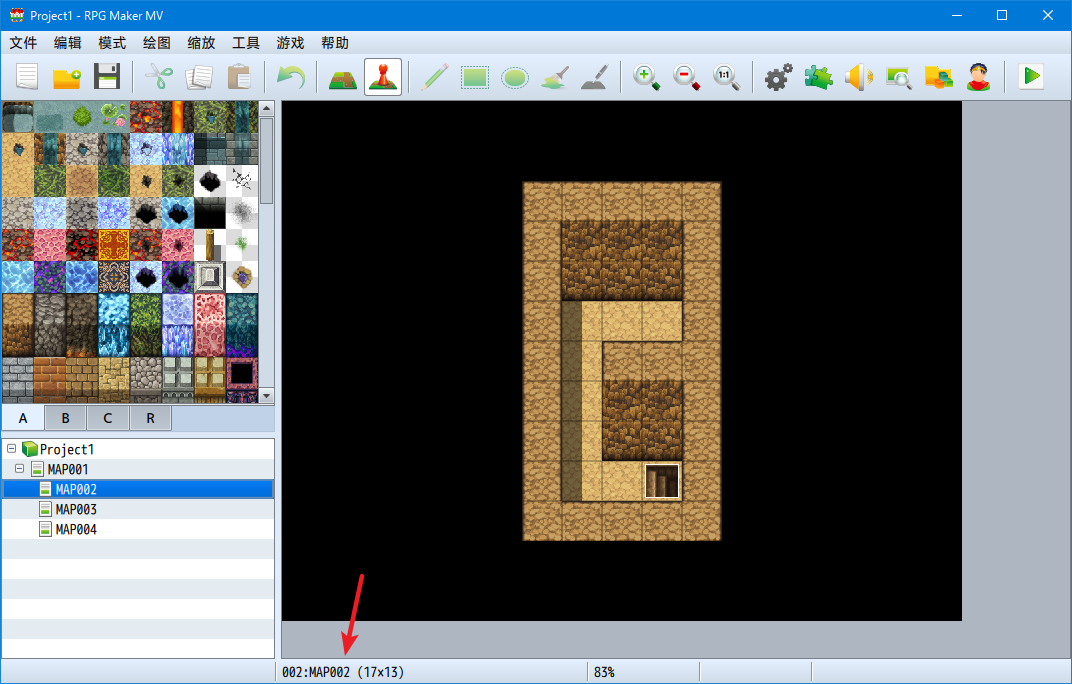This screenshot has height=684, width=1072.
Task: Switch to tileset tab B
Action: pos(66,418)
